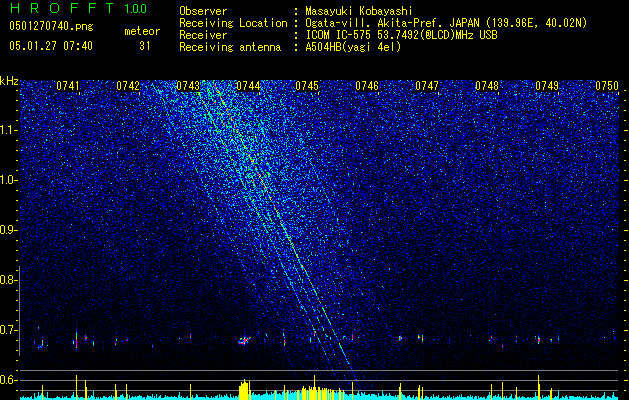Click frequency axis label 0.9
Viewport: 629px width, 400px height.
(8, 230)
